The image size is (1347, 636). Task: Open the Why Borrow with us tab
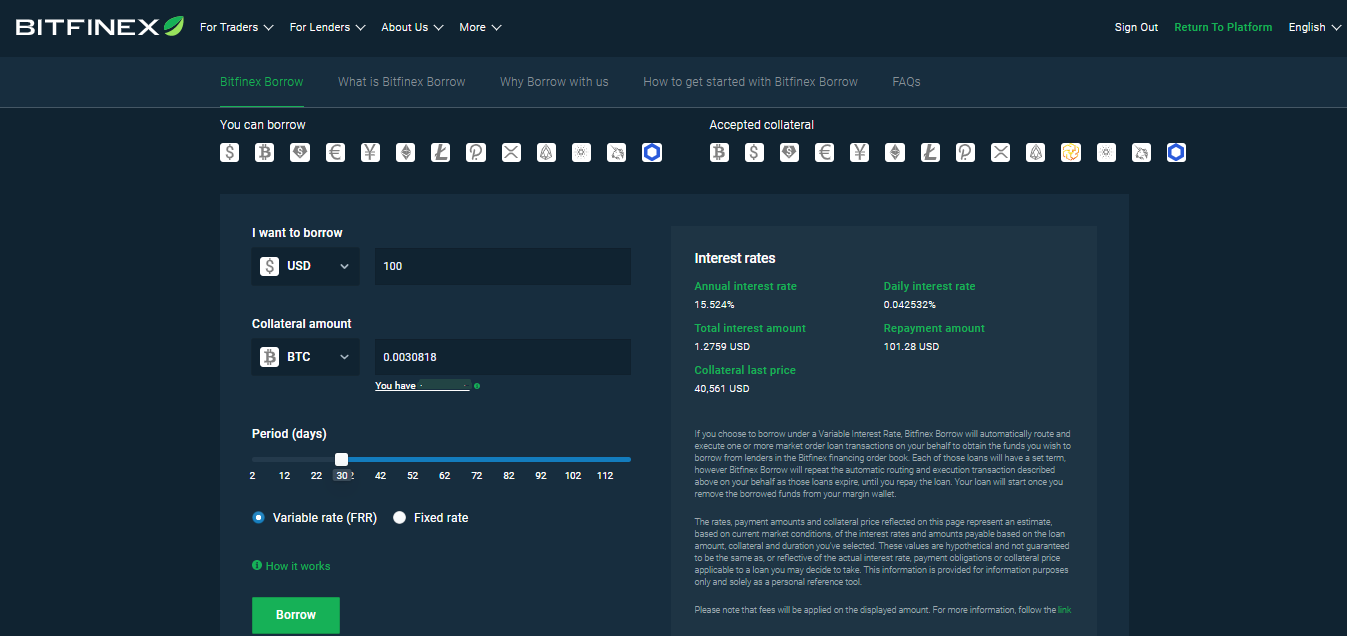click(x=554, y=82)
